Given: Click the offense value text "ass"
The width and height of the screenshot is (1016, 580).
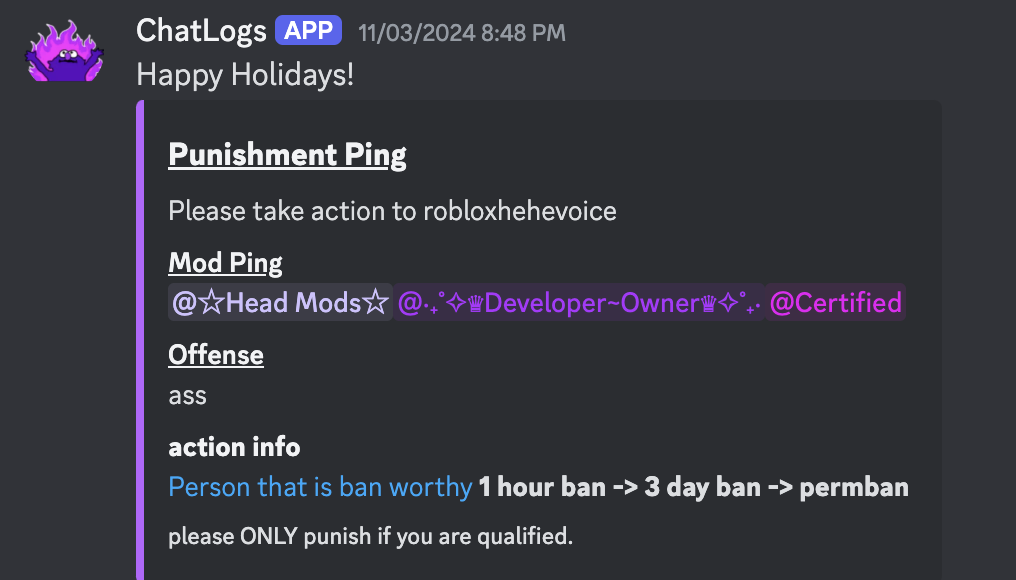Looking at the screenshot, I should (188, 395).
